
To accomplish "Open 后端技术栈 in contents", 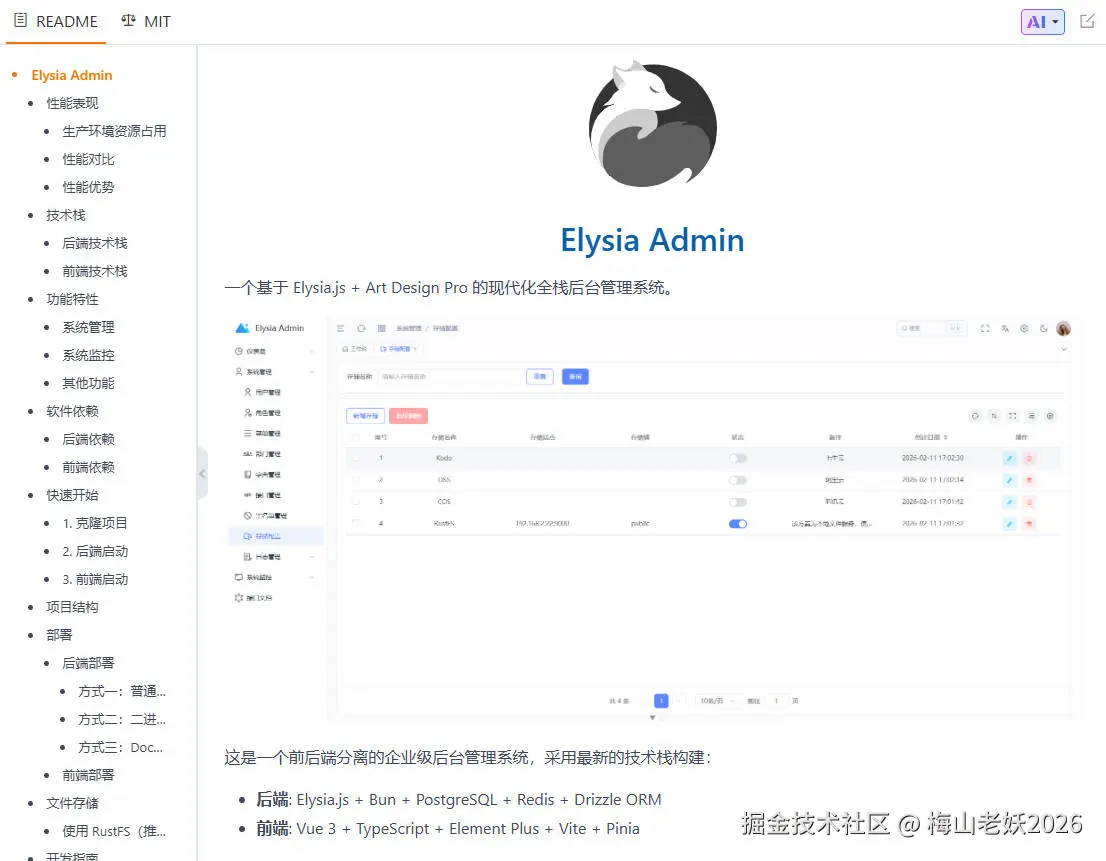I will (95, 243).
